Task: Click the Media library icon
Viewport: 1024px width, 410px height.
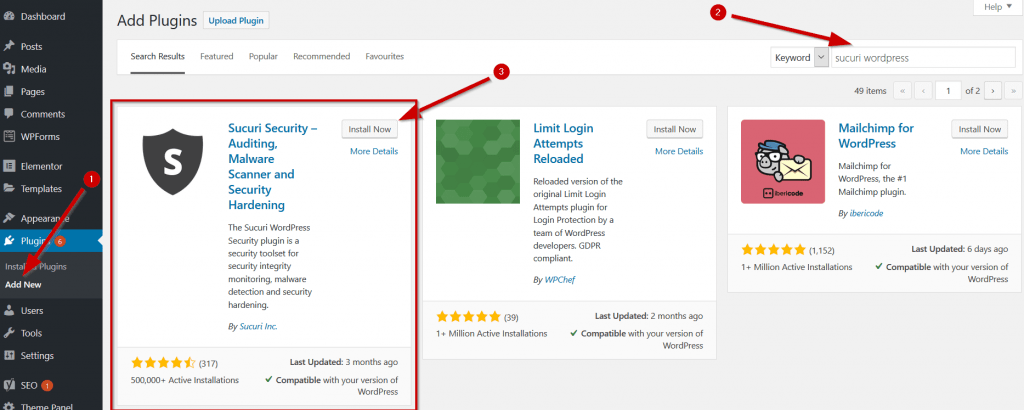Action: (x=9, y=69)
